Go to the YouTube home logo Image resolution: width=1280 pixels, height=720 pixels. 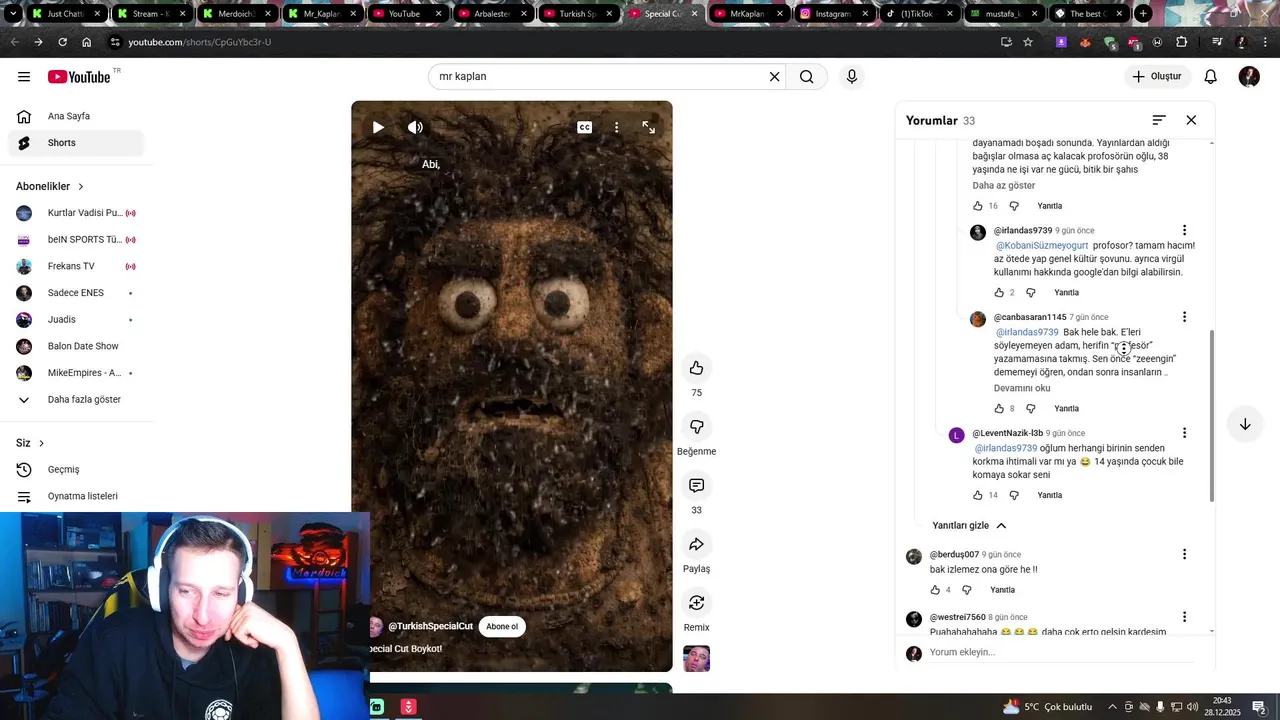click(80, 77)
